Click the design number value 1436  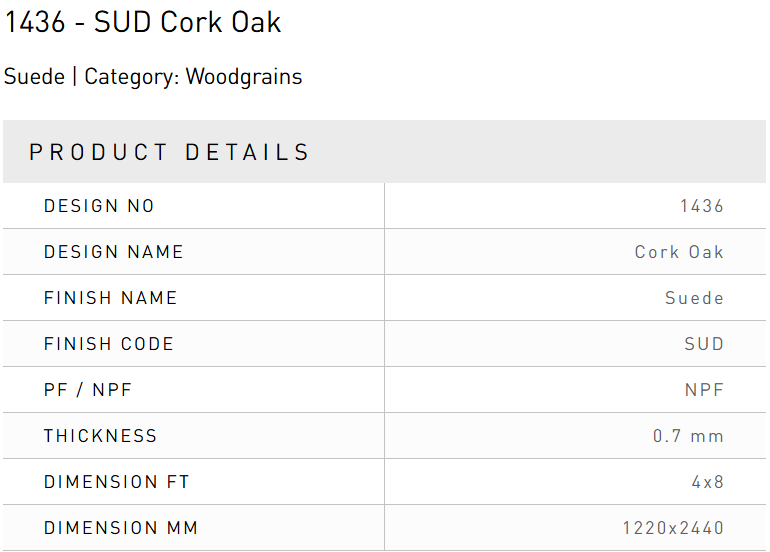pyautogui.click(x=701, y=206)
